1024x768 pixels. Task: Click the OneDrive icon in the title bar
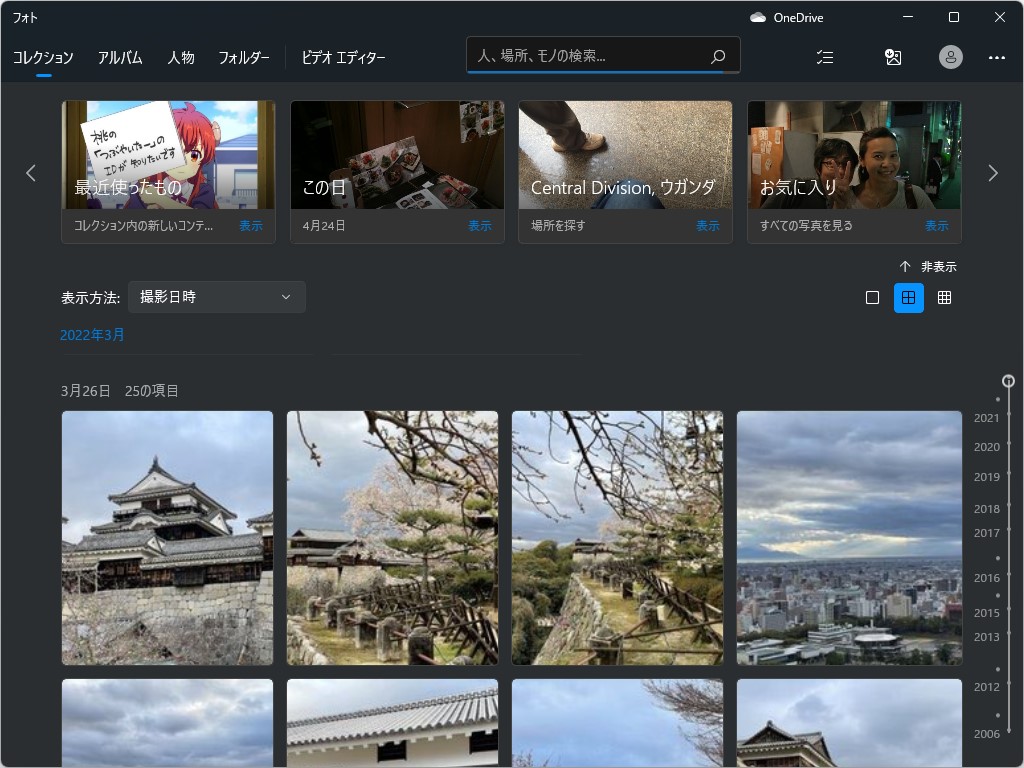click(x=758, y=17)
